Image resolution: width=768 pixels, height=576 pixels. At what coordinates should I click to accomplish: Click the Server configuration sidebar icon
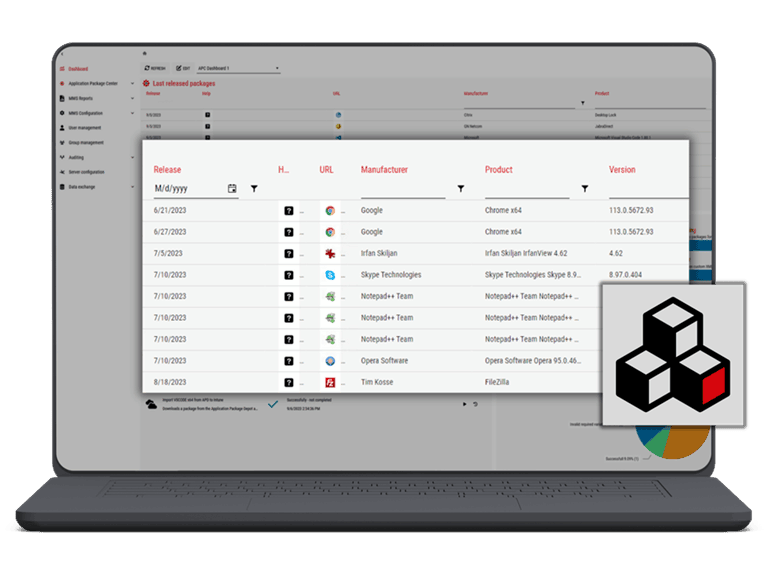(62, 172)
